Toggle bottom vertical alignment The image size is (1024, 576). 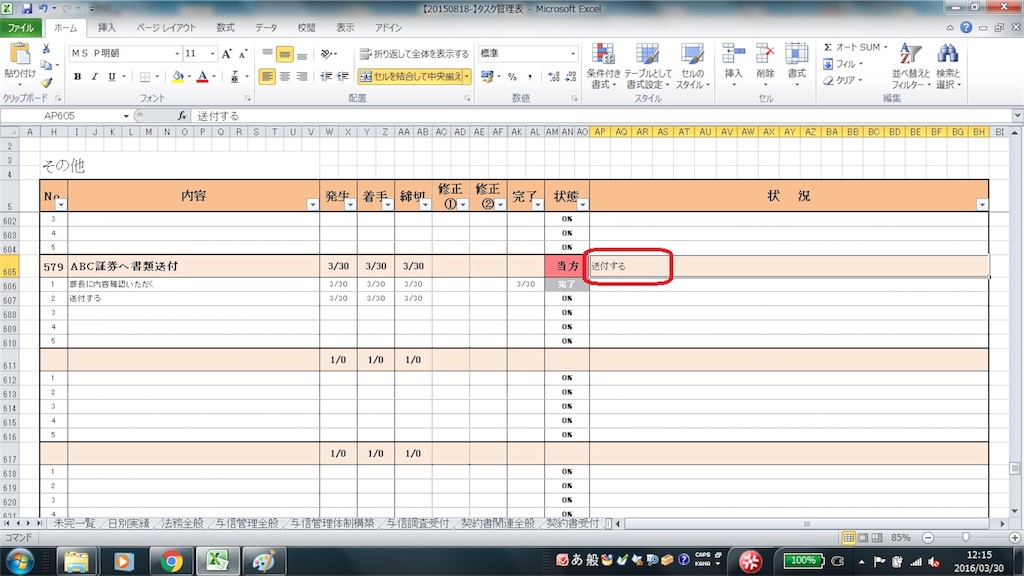(301, 54)
